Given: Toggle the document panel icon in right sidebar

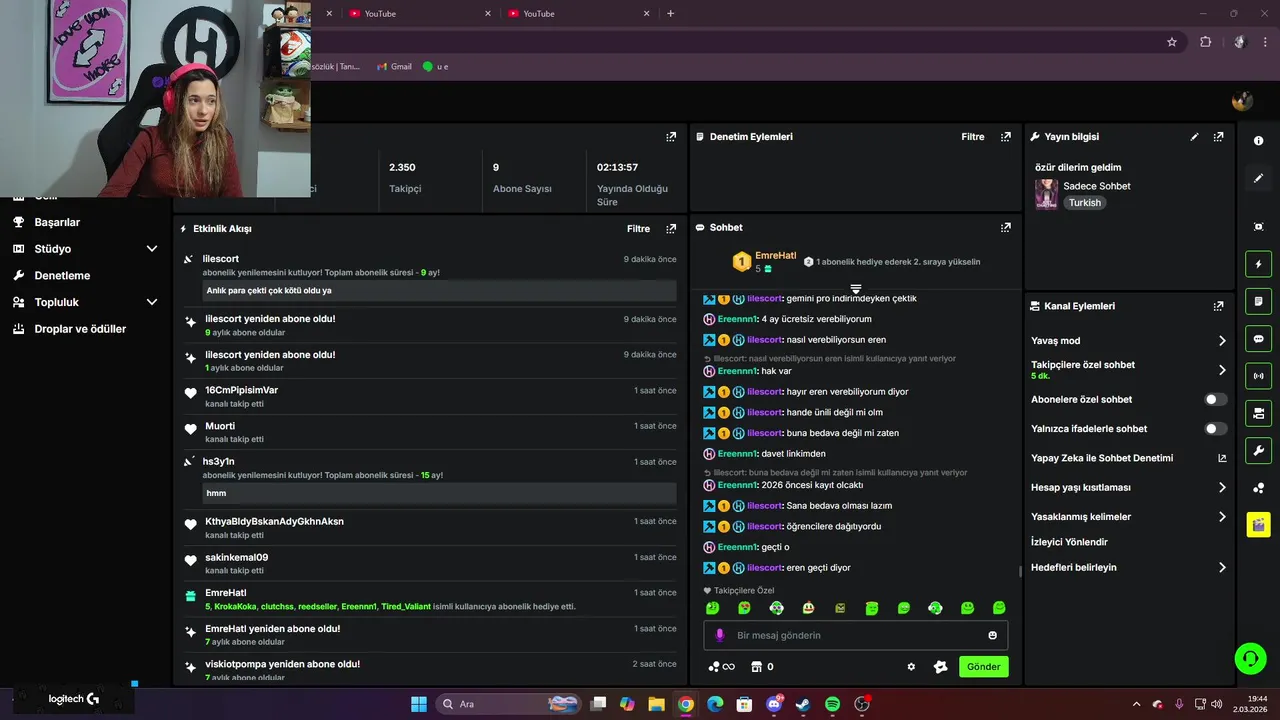Looking at the screenshot, I should tap(1258, 301).
